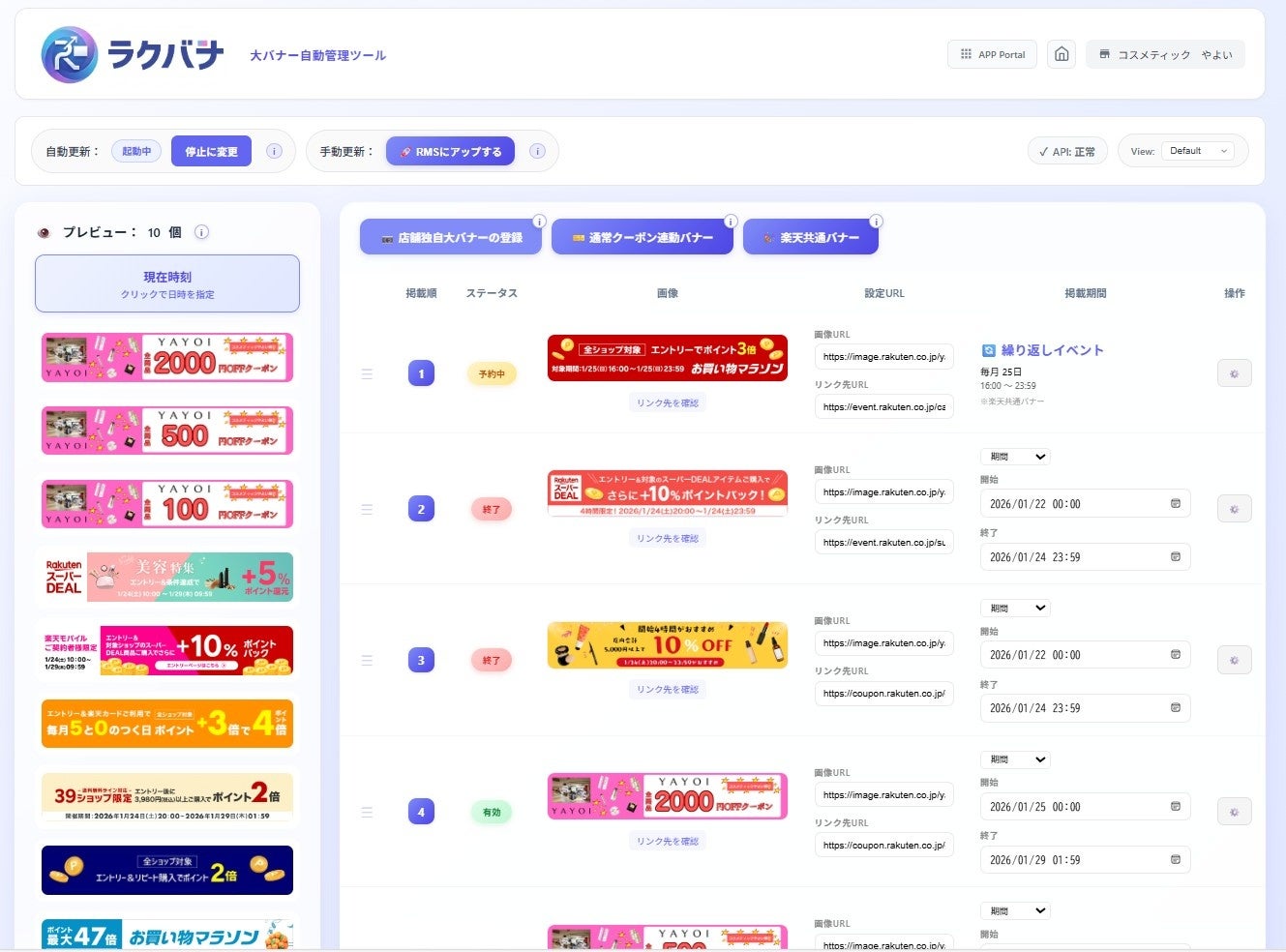Image resolution: width=1286 pixels, height=952 pixels.
Task: Click リンク先を確認 under お買い物マラソン banner
Action: (x=668, y=402)
